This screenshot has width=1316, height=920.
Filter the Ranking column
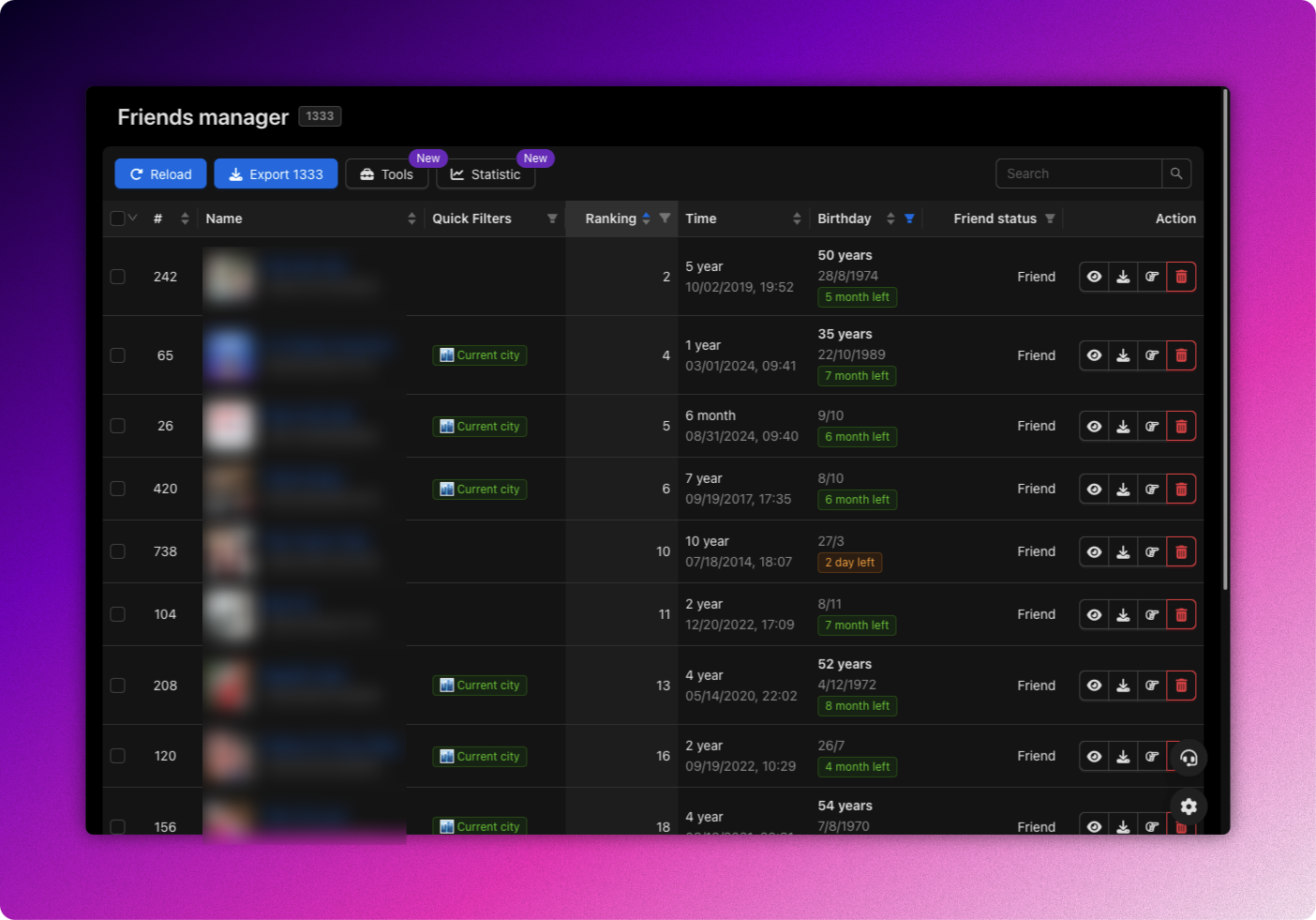[665, 219]
